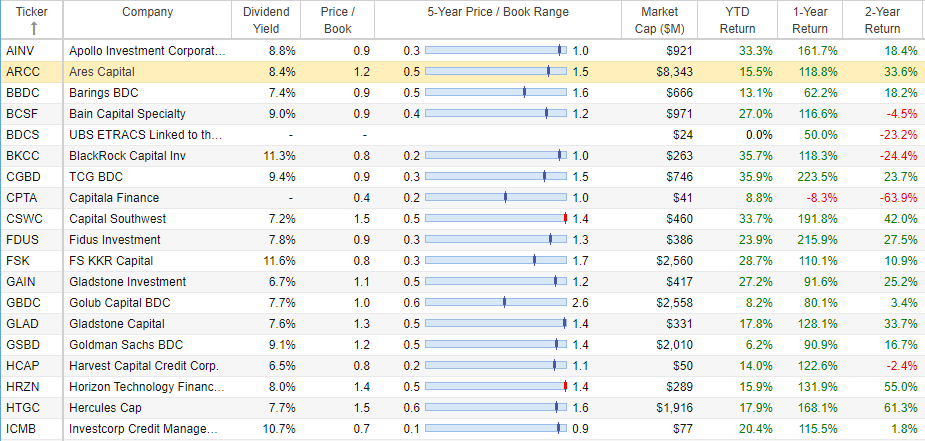Image resolution: width=925 pixels, height=441 pixels.
Task: Click the Ticker sort arrow icon
Action: click(34, 28)
